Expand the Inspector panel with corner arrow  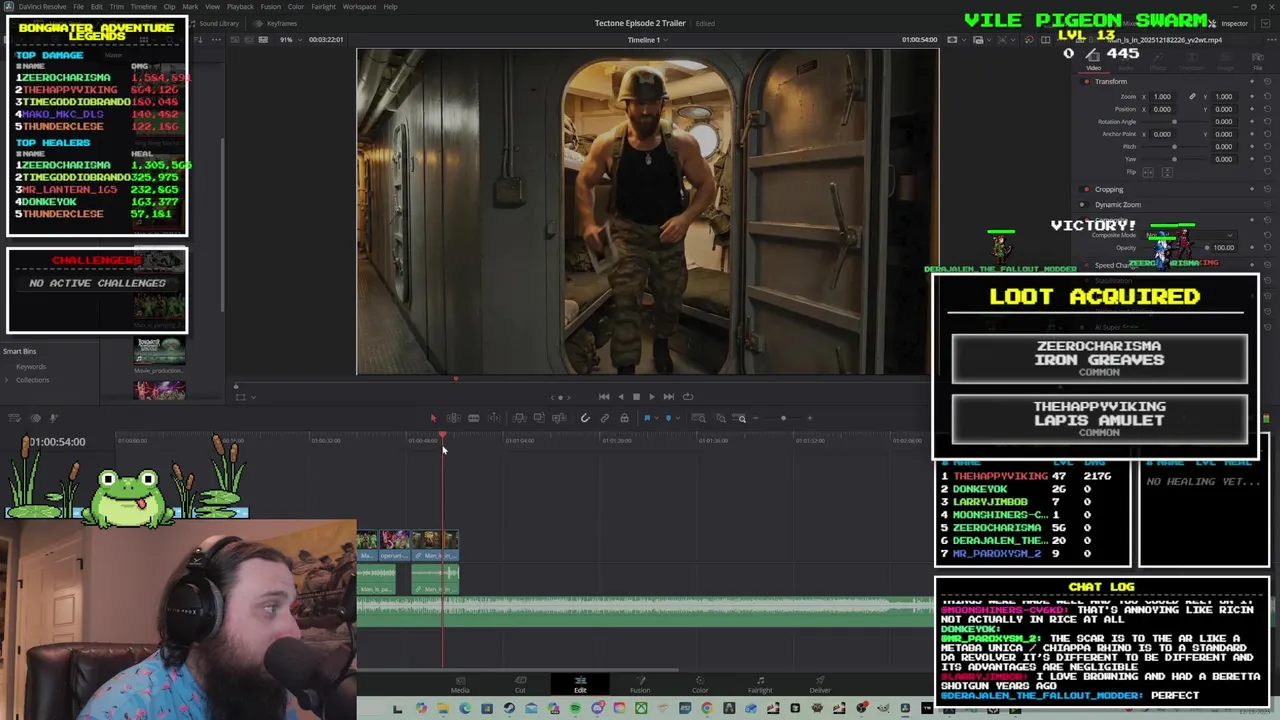[1267, 23]
